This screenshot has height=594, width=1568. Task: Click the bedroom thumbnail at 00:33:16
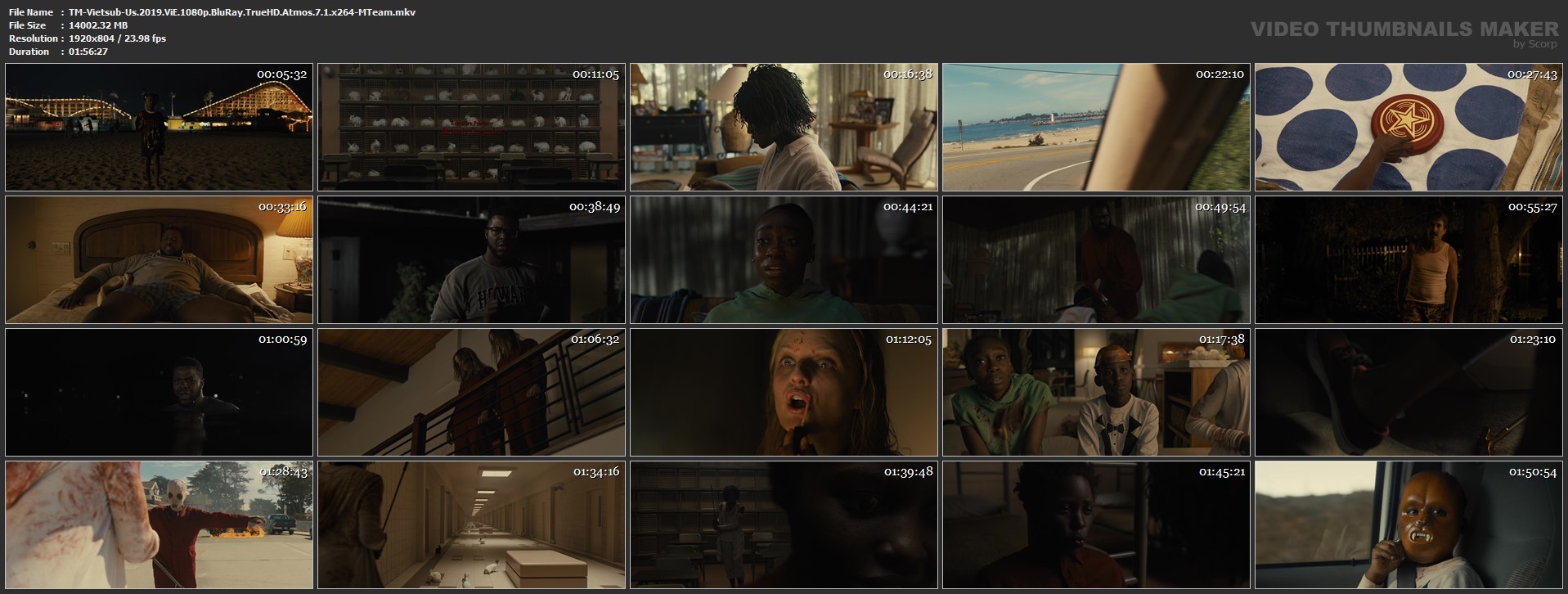click(x=159, y=260)
